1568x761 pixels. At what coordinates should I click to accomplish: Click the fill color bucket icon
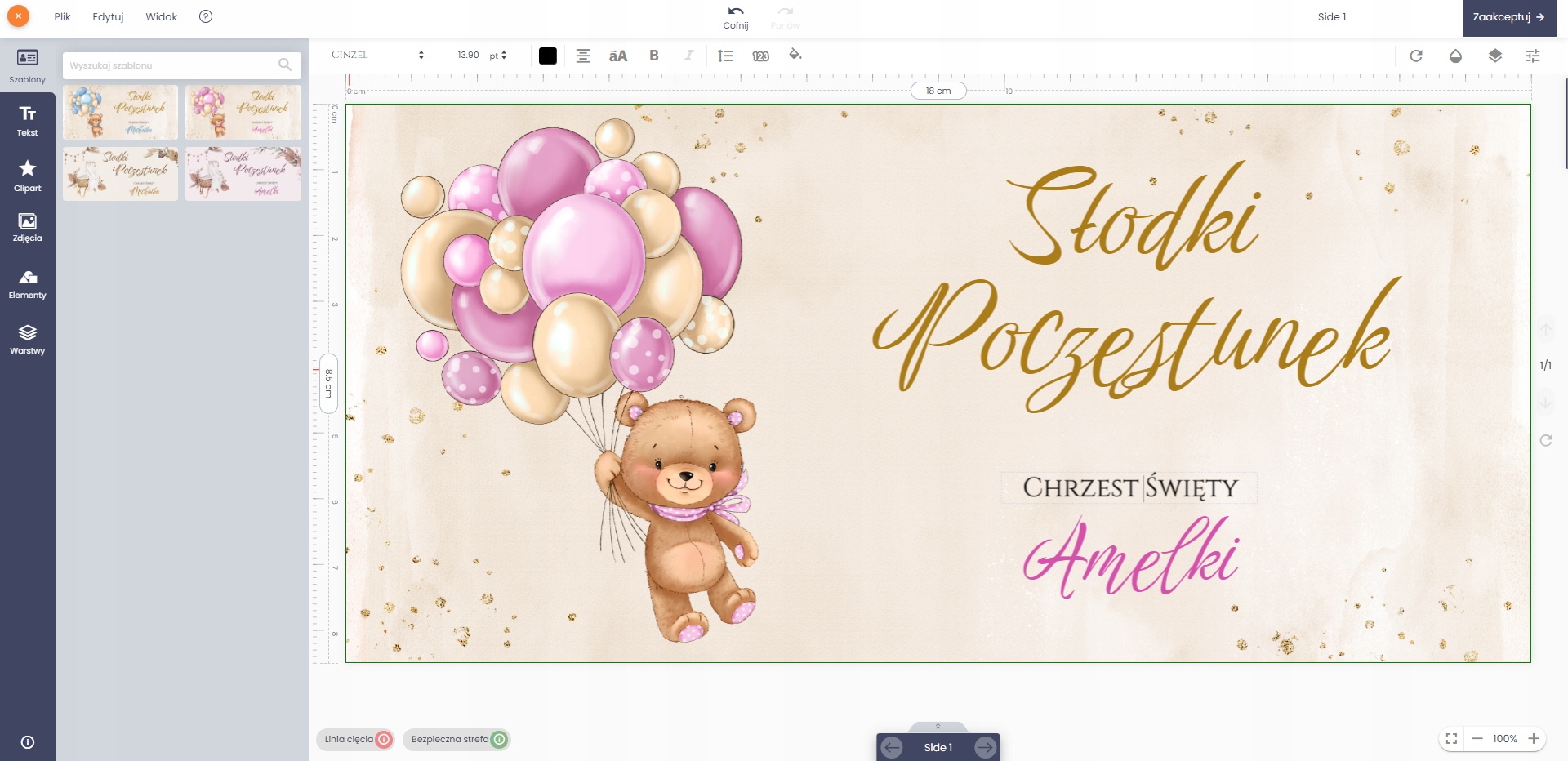(x=795, y=55)
